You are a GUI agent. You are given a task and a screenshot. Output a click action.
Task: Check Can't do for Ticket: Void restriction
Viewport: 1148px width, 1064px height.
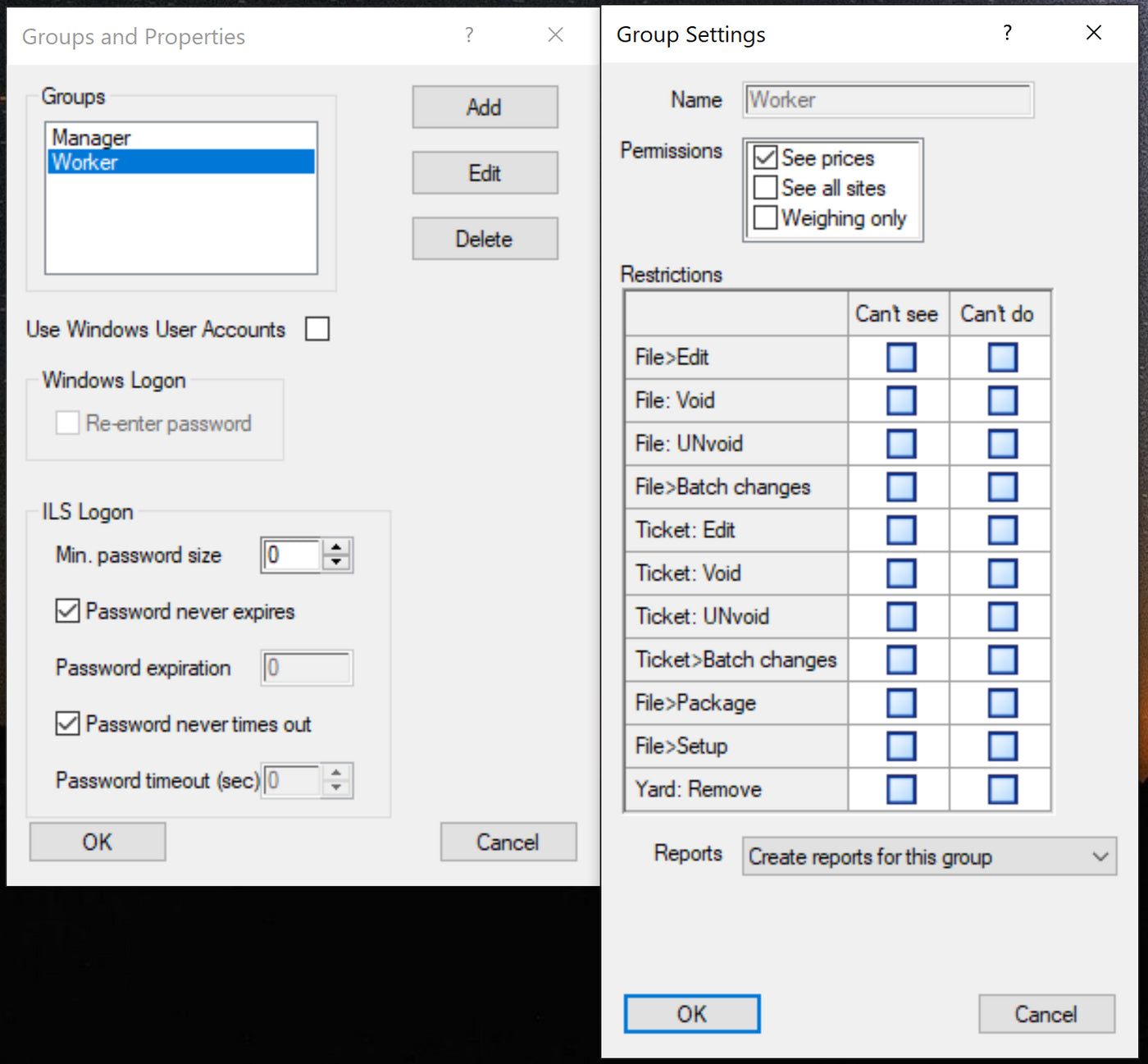tap(1000, 573)
